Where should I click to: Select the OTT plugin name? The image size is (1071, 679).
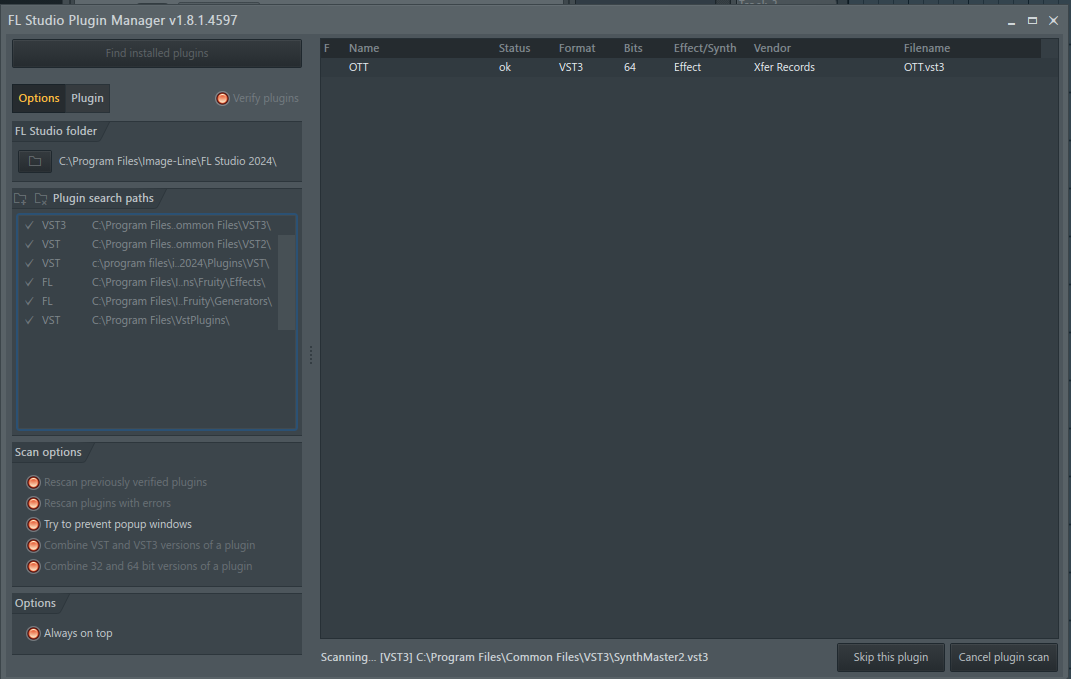359,67
